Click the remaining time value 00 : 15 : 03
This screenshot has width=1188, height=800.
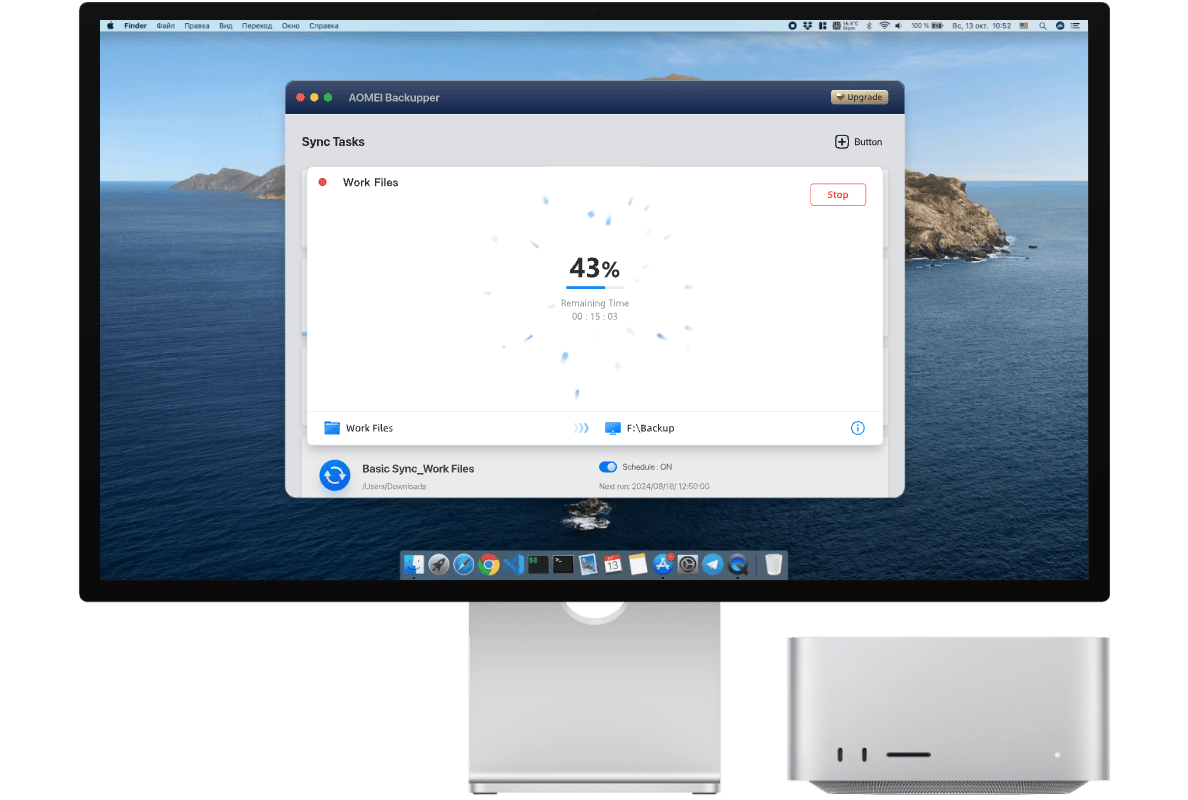pos(595,317)
